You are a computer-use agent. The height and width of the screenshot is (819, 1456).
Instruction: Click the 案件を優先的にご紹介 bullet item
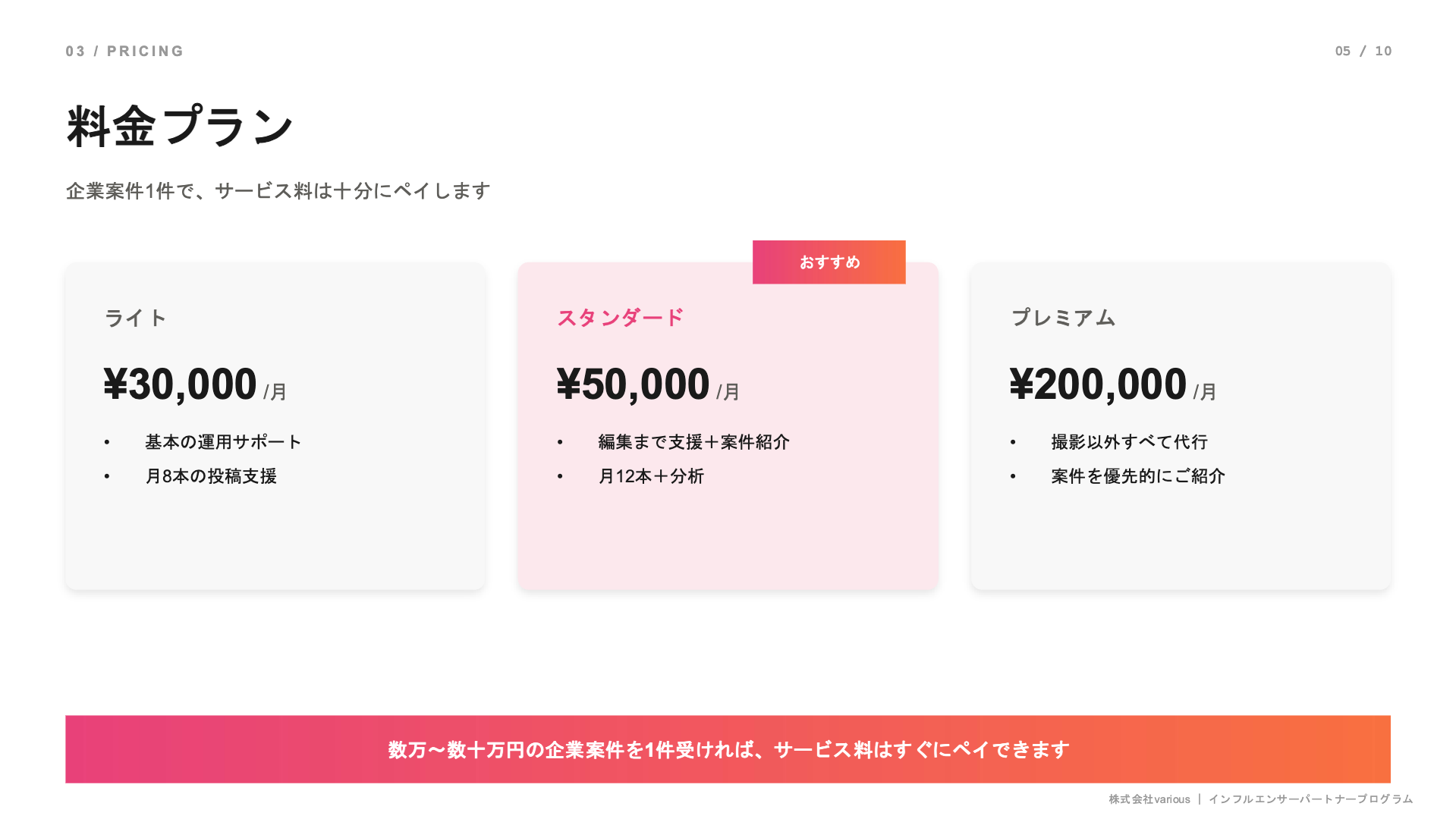point(1138,476)
